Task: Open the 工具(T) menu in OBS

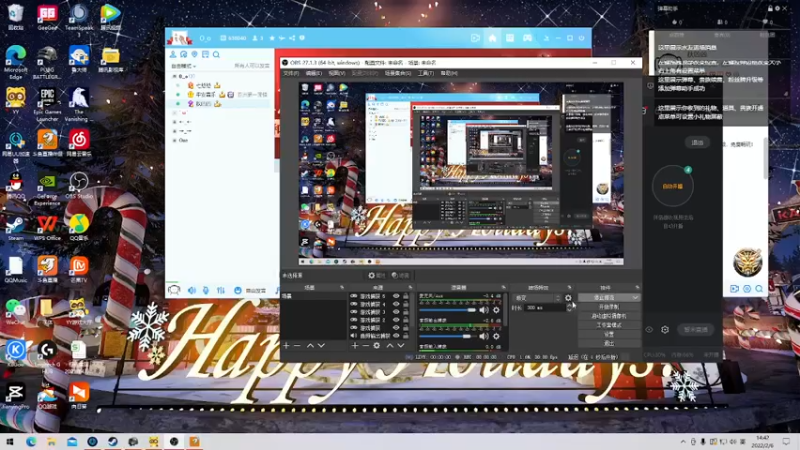Action: 426,73
